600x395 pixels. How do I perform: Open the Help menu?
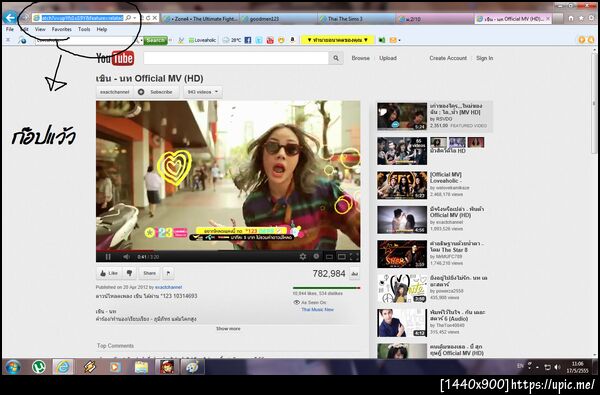pyautogui.click(x=101, y=29)
